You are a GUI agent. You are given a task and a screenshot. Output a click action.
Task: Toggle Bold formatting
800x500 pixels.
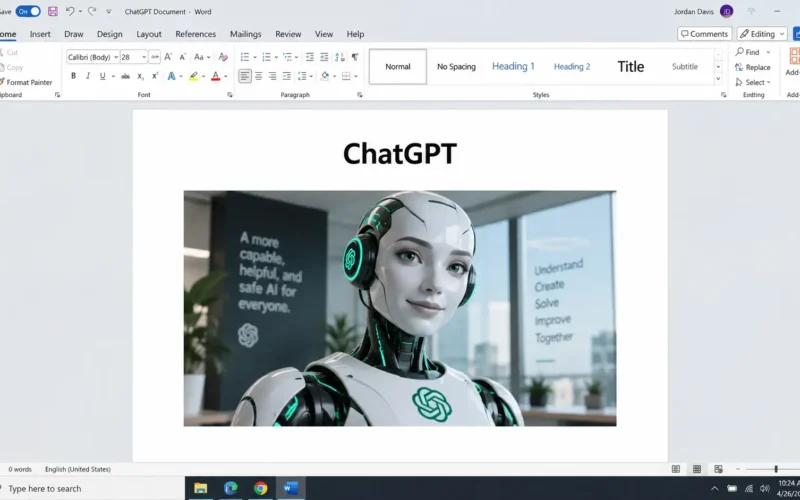[x=73, y=76]
